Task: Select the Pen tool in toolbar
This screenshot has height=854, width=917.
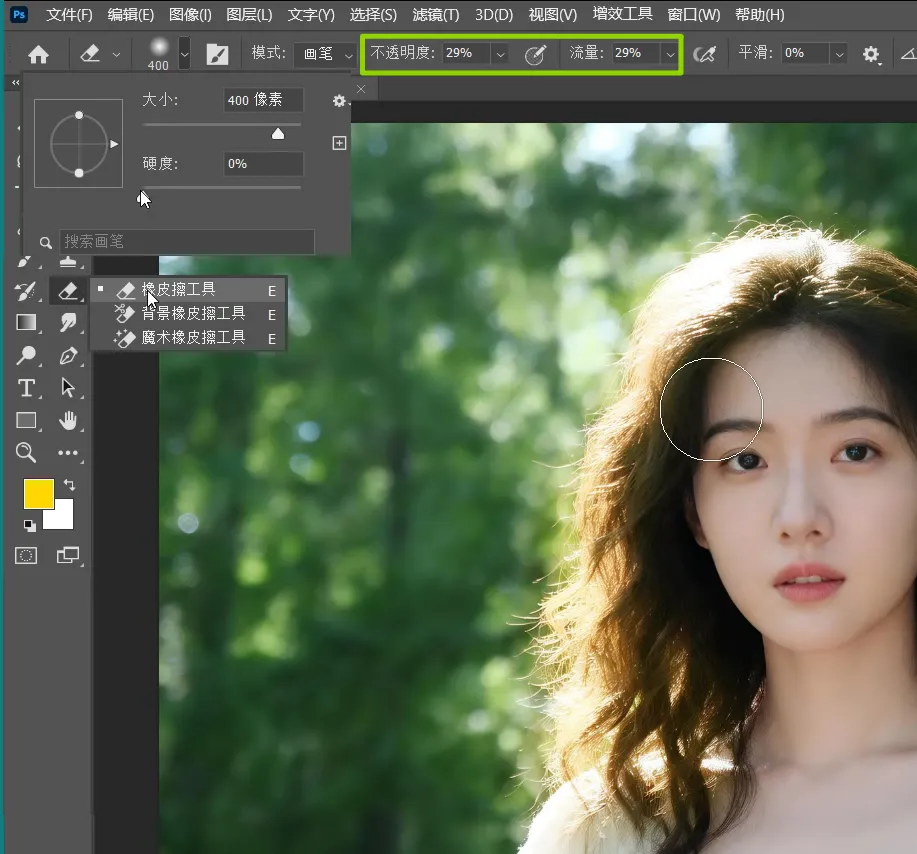Action: click(x=68, y=355)
